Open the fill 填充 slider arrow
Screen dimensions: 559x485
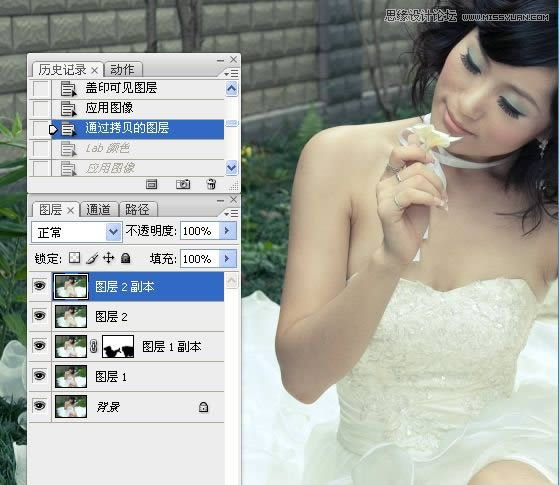[227, 259]
